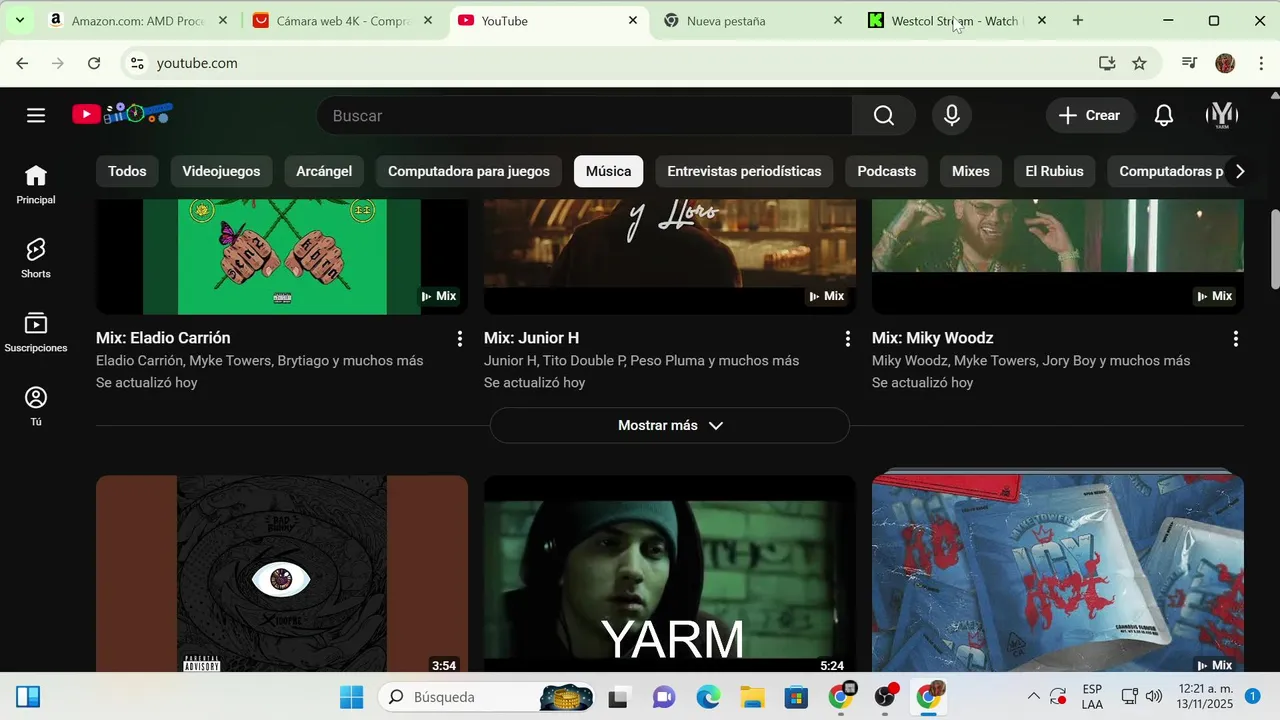Image resolution: width=1280 pixels, height=720 pixels.
Task: Open the Mix: Junior H title link
Action: click(531, 338)
